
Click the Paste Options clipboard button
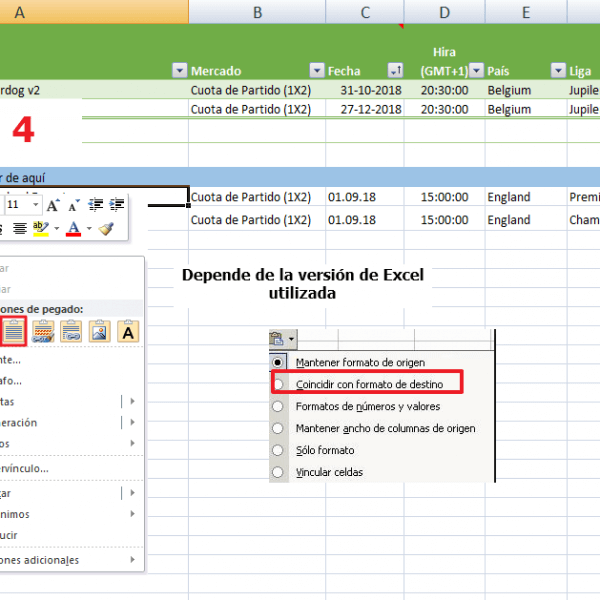(277, 339)
